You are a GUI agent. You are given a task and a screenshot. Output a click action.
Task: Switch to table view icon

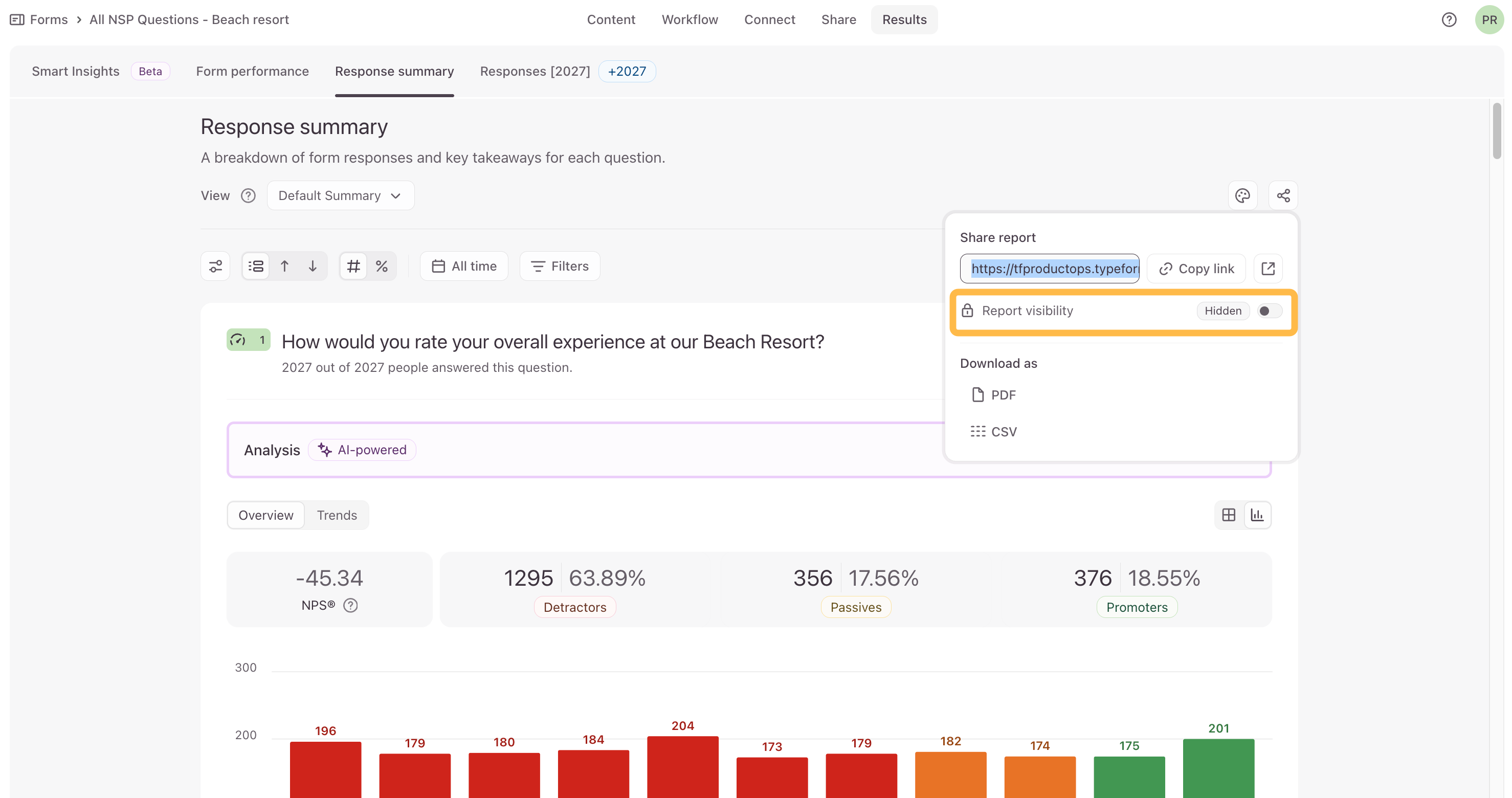click(x=1229, y=515)
